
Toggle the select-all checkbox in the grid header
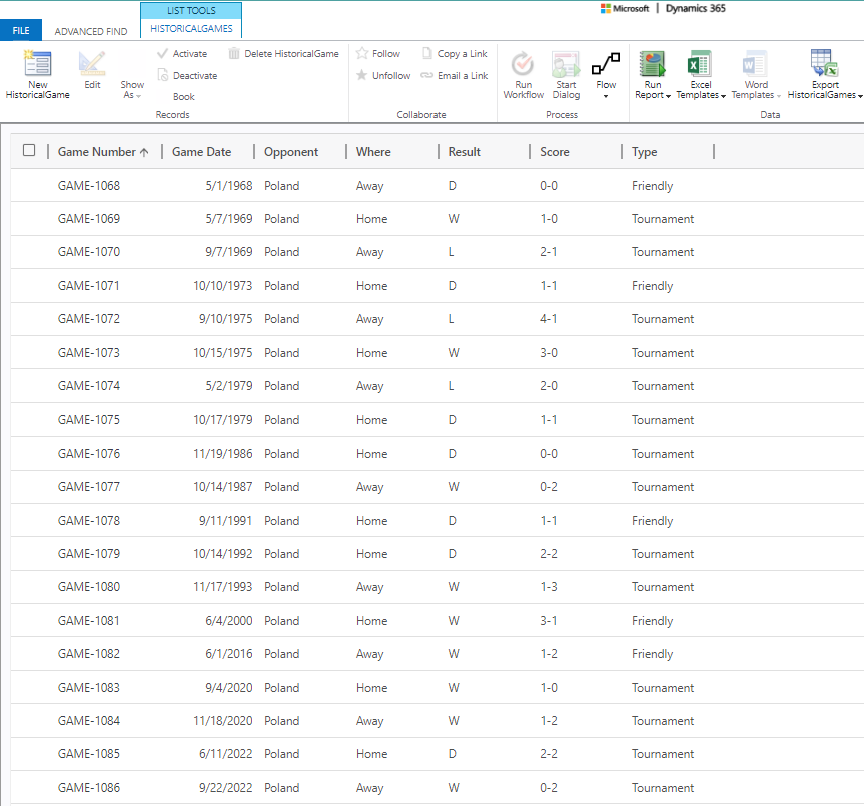29,150
